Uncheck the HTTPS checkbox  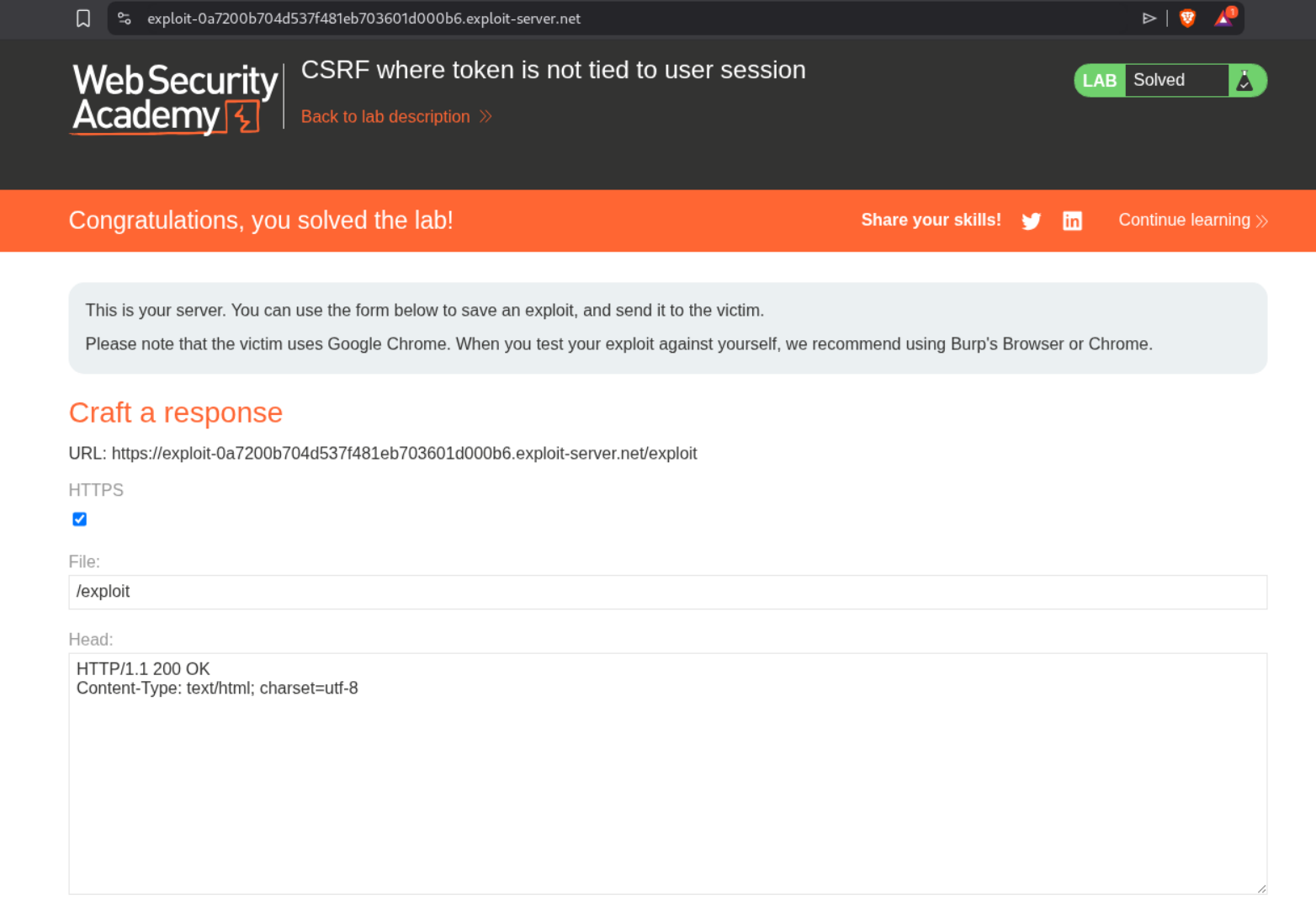point(80,519)
